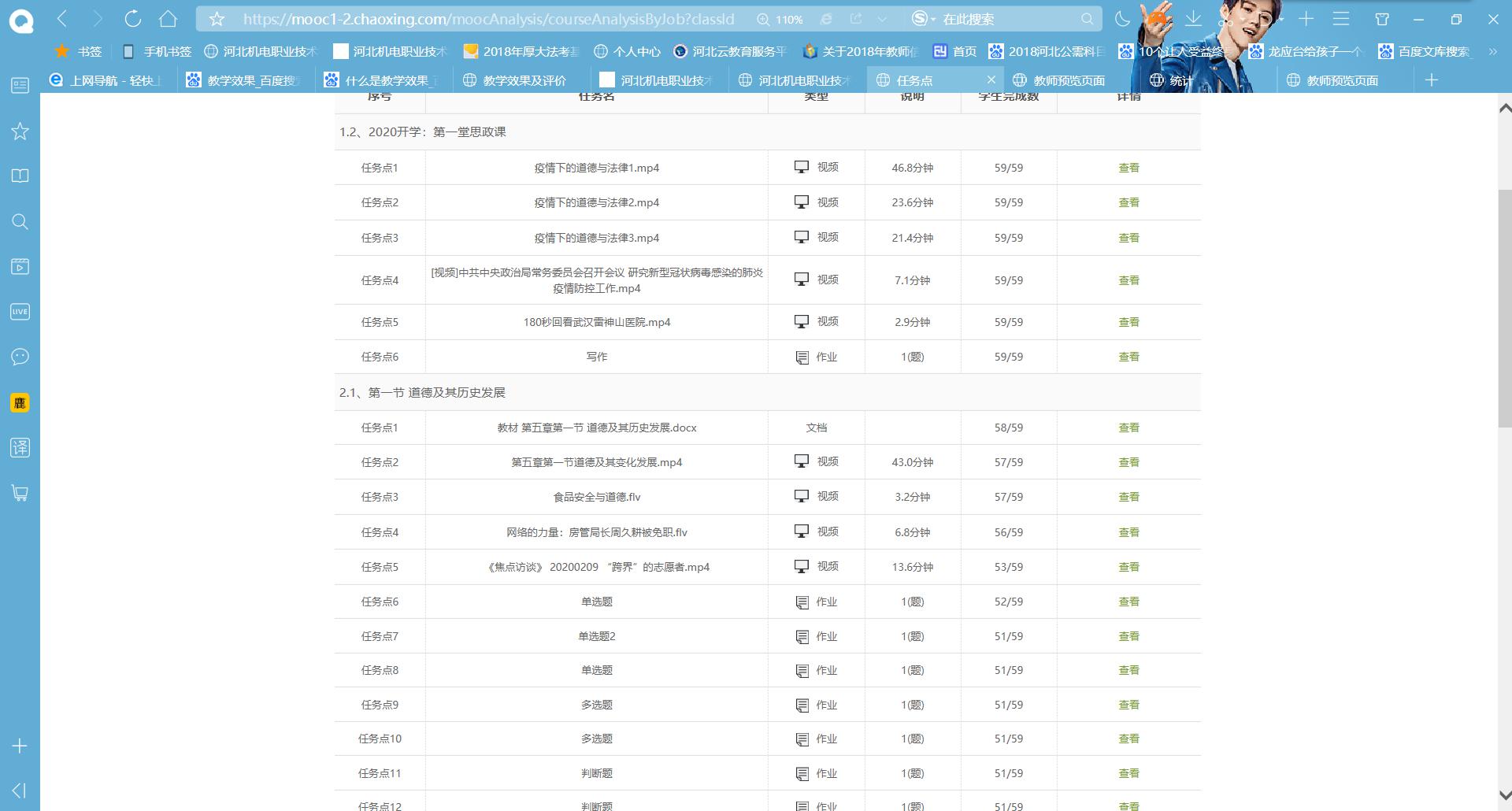Open the sidebar news feed icon

[x=20, y=85]
